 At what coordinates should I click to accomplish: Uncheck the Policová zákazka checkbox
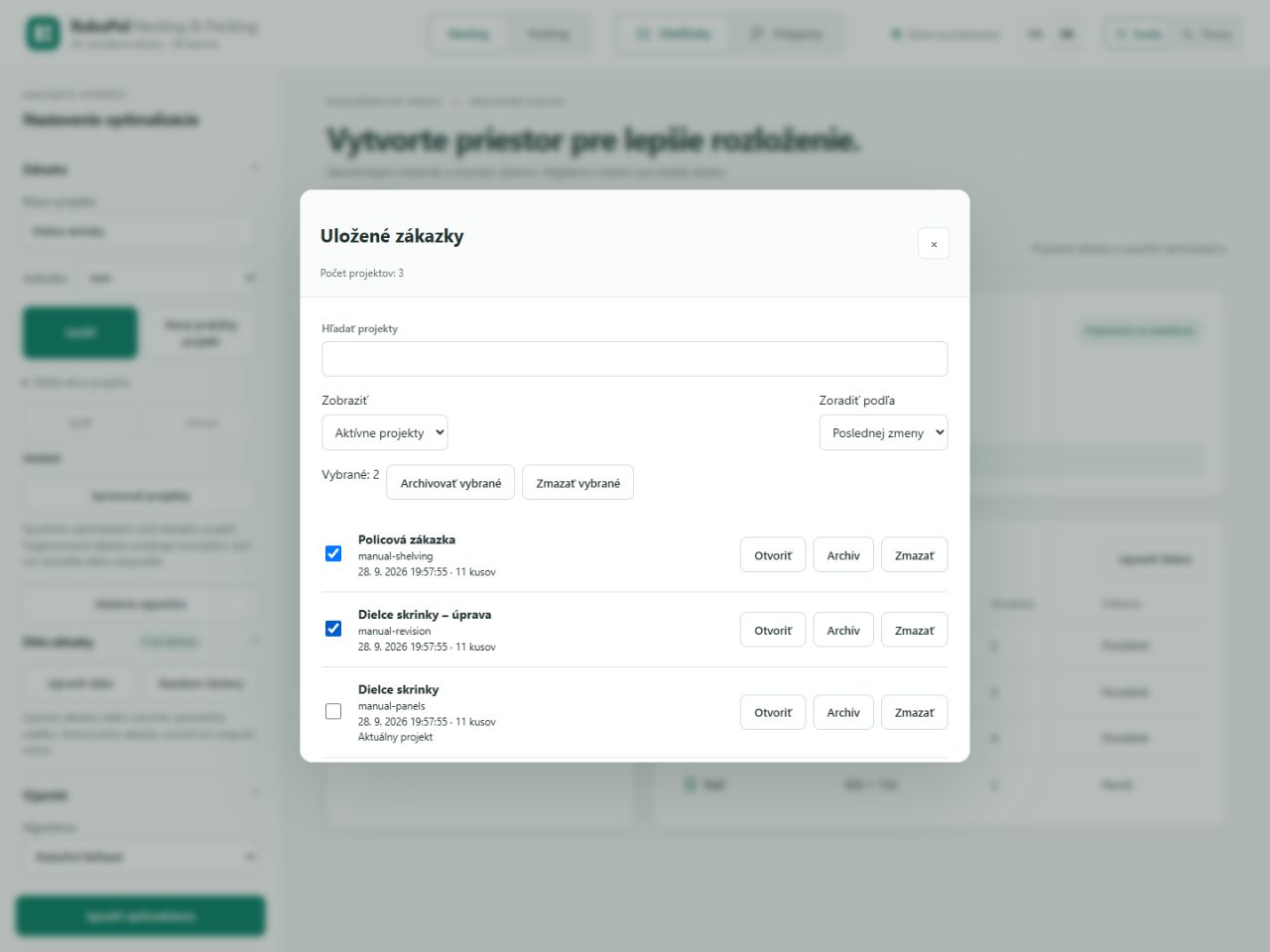pyautogui.click(x=333, y=553)
